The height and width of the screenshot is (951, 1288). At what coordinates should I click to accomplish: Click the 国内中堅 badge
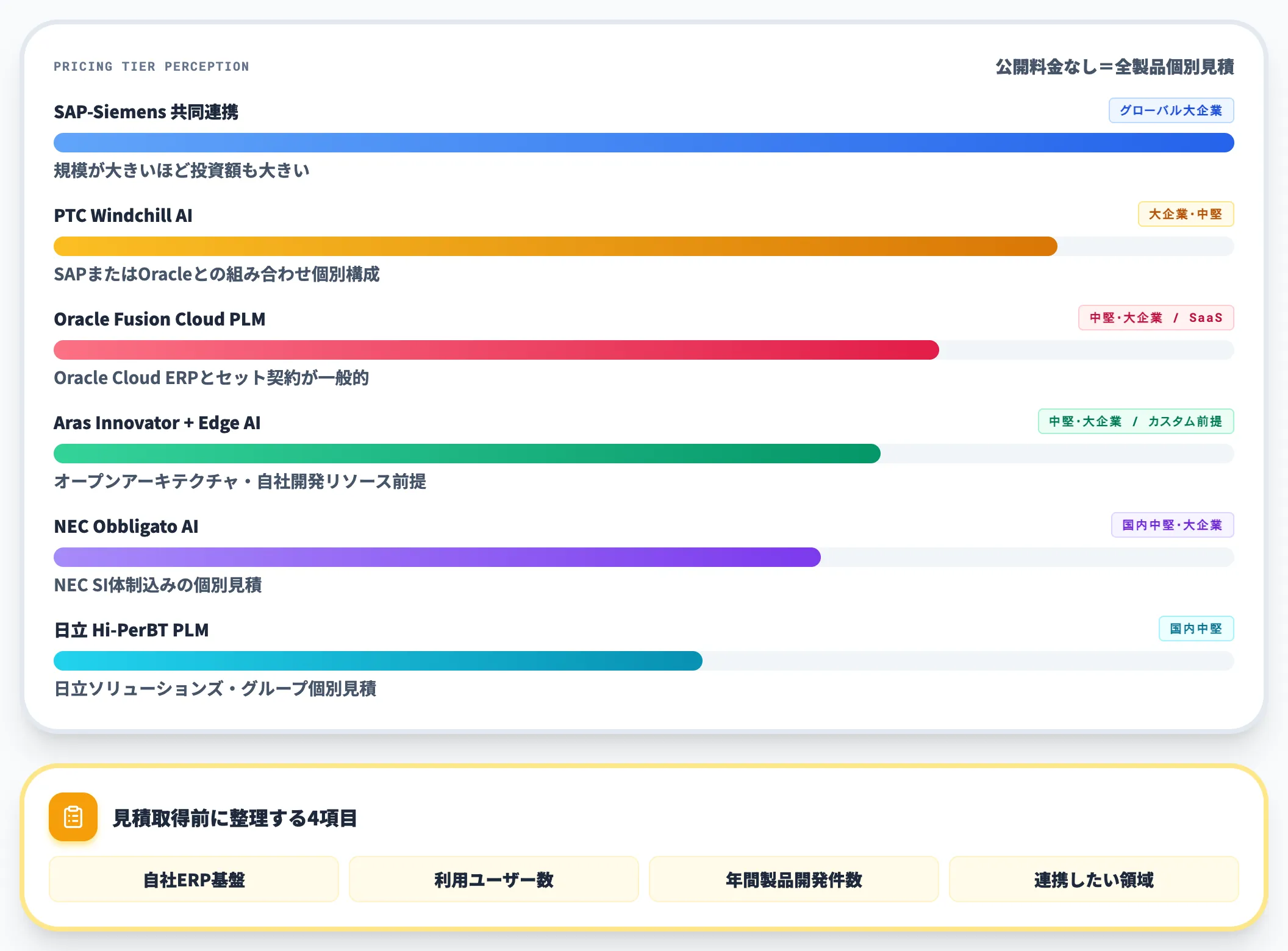pos(1196,629)
